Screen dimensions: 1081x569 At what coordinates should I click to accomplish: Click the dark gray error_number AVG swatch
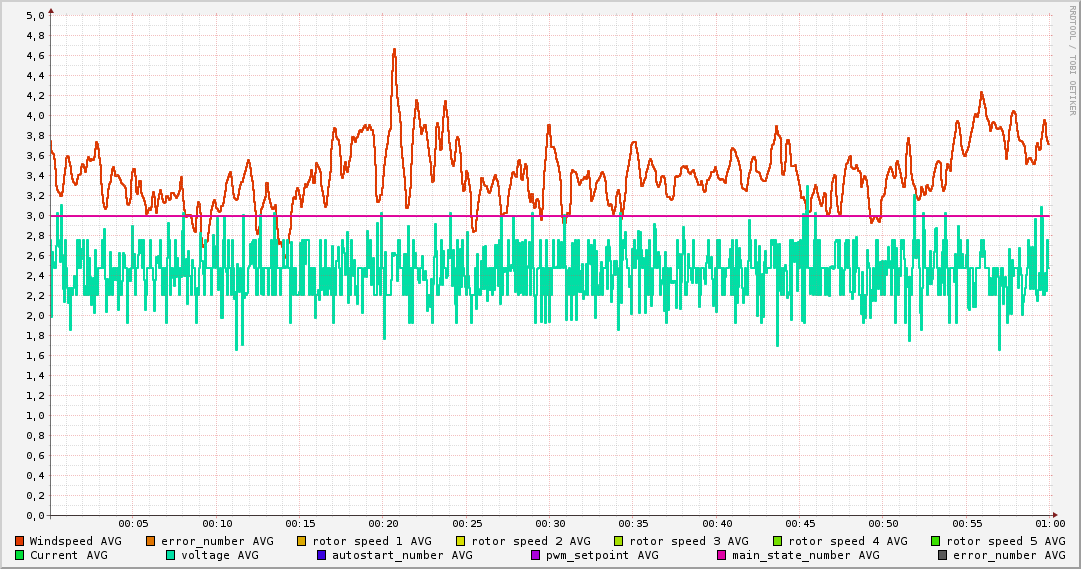[942, 555]
